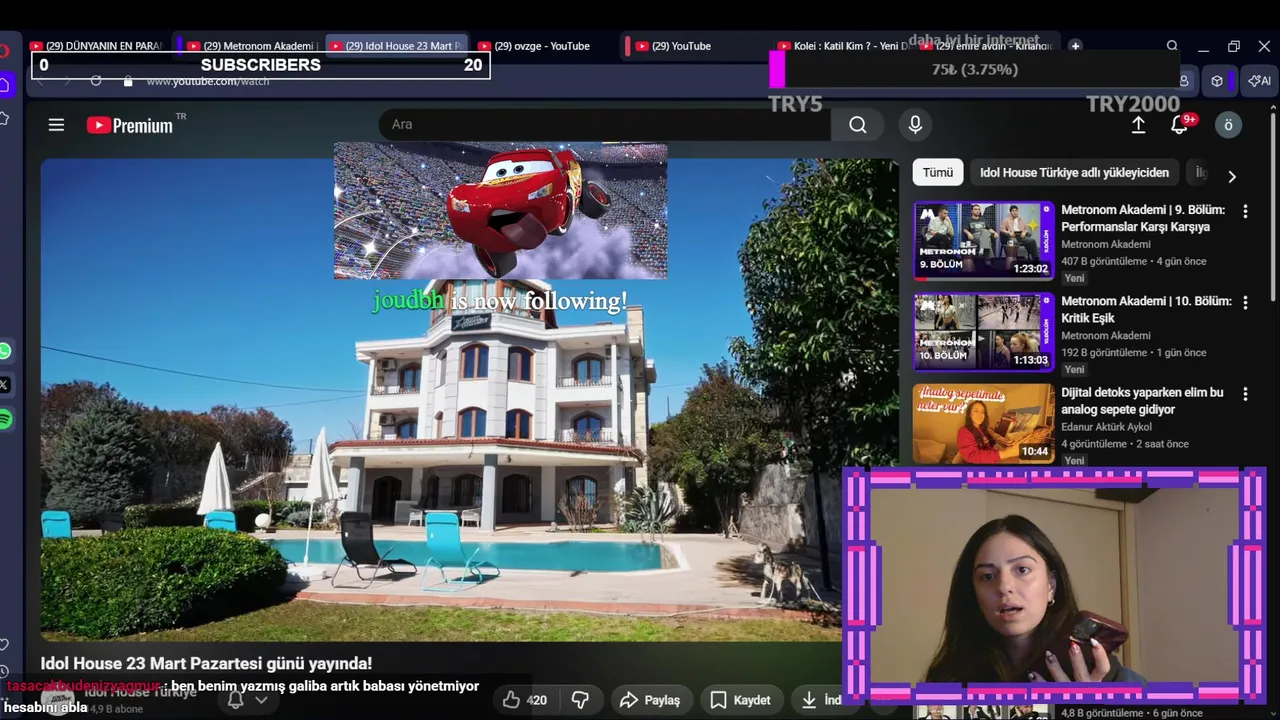This screenshot has height=720, width=1280.
Task: Open the Dijital detoks thumbnail with 10:44
Action: point(983,424)
